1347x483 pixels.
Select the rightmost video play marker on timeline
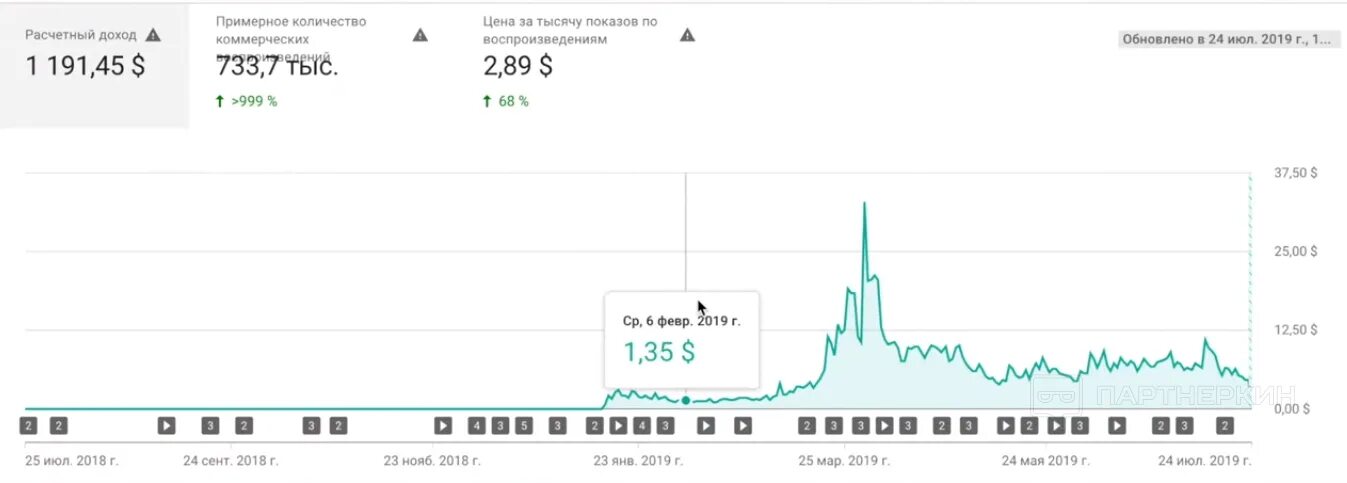pyautogui.click(x=1116, y=426)
